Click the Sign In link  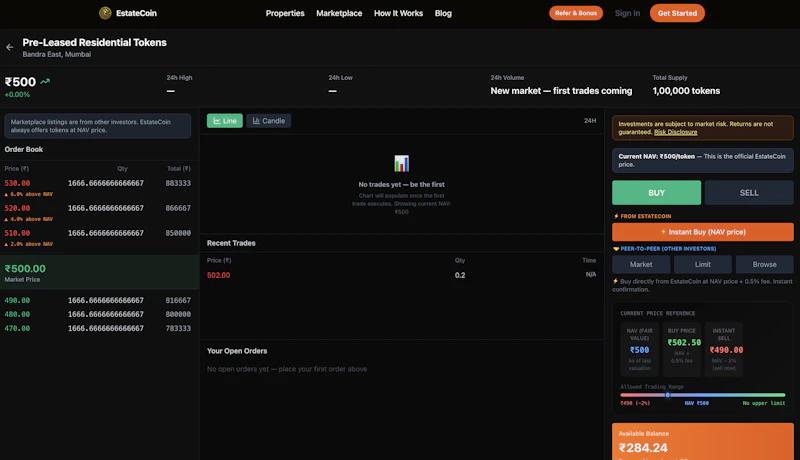click(x=627, y=13)
